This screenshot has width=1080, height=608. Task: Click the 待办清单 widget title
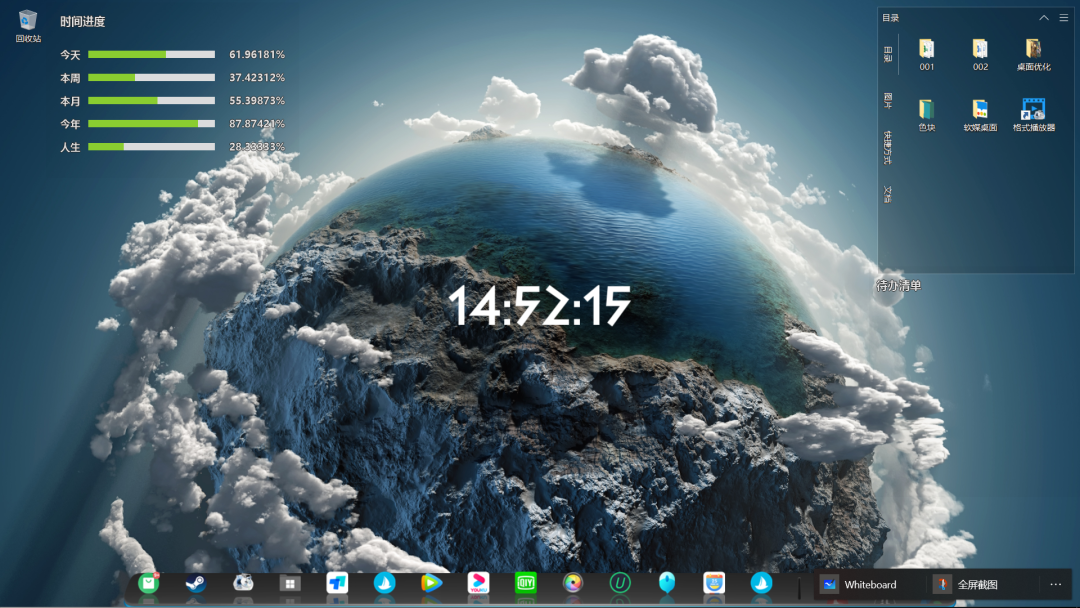[x=898, y=286]
